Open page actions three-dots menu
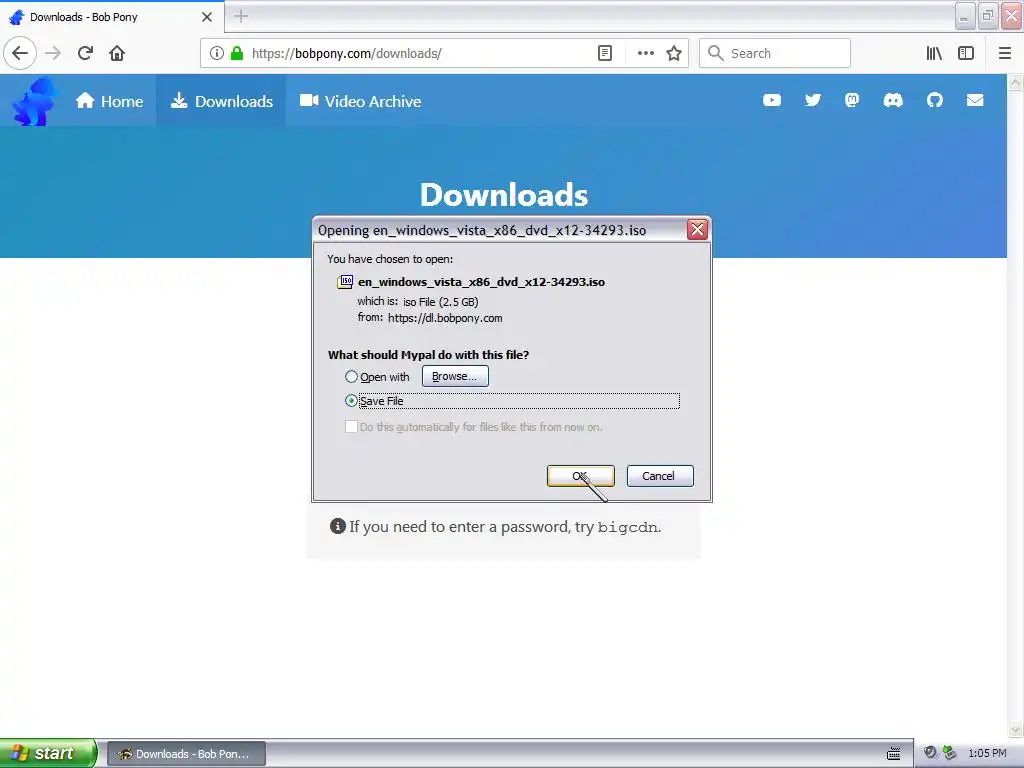The height and width of the screenshot is (768, 1024). point(645,53)
